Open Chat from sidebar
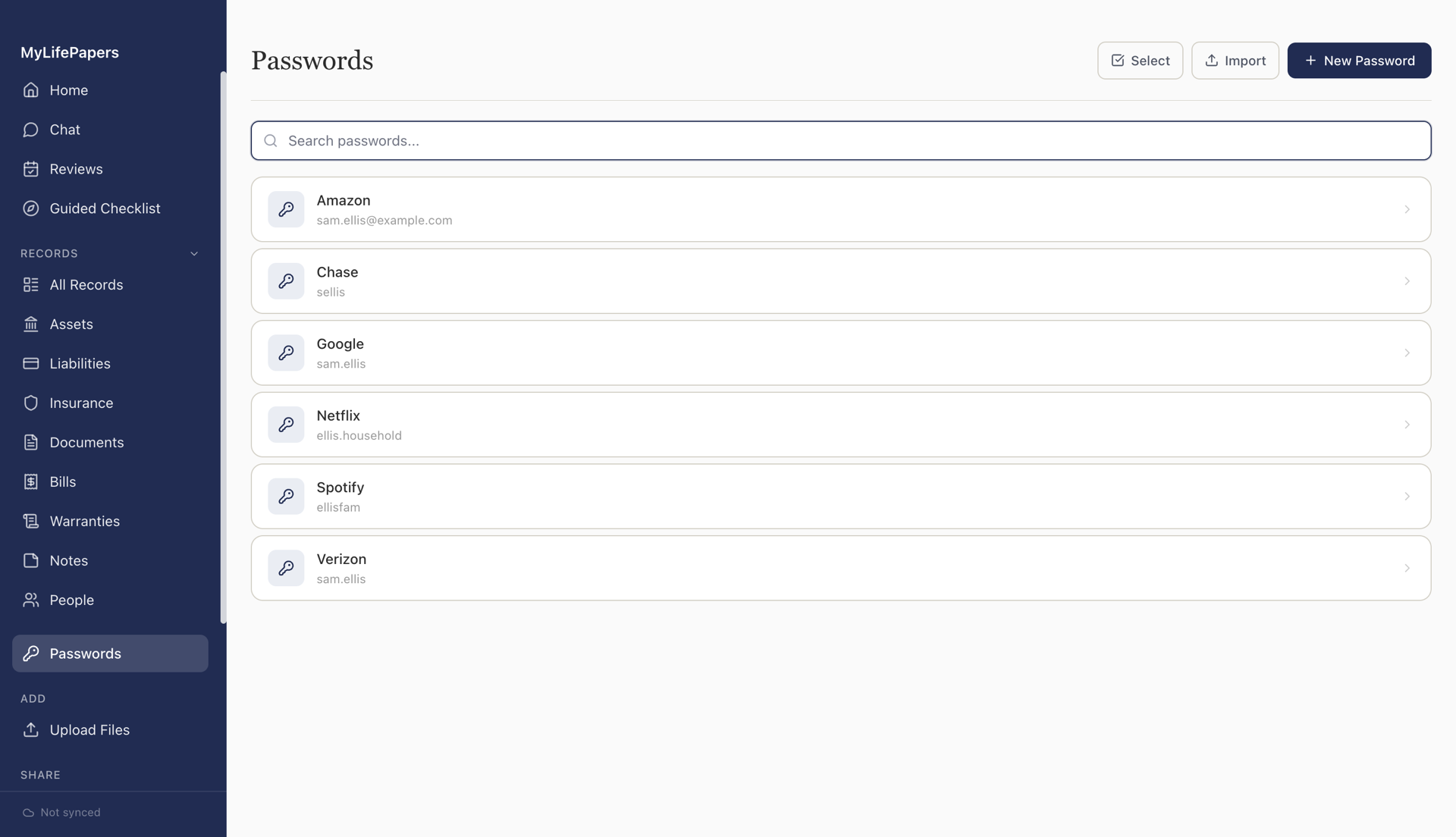Viewport: 1456px width, 837px height. 110,130
